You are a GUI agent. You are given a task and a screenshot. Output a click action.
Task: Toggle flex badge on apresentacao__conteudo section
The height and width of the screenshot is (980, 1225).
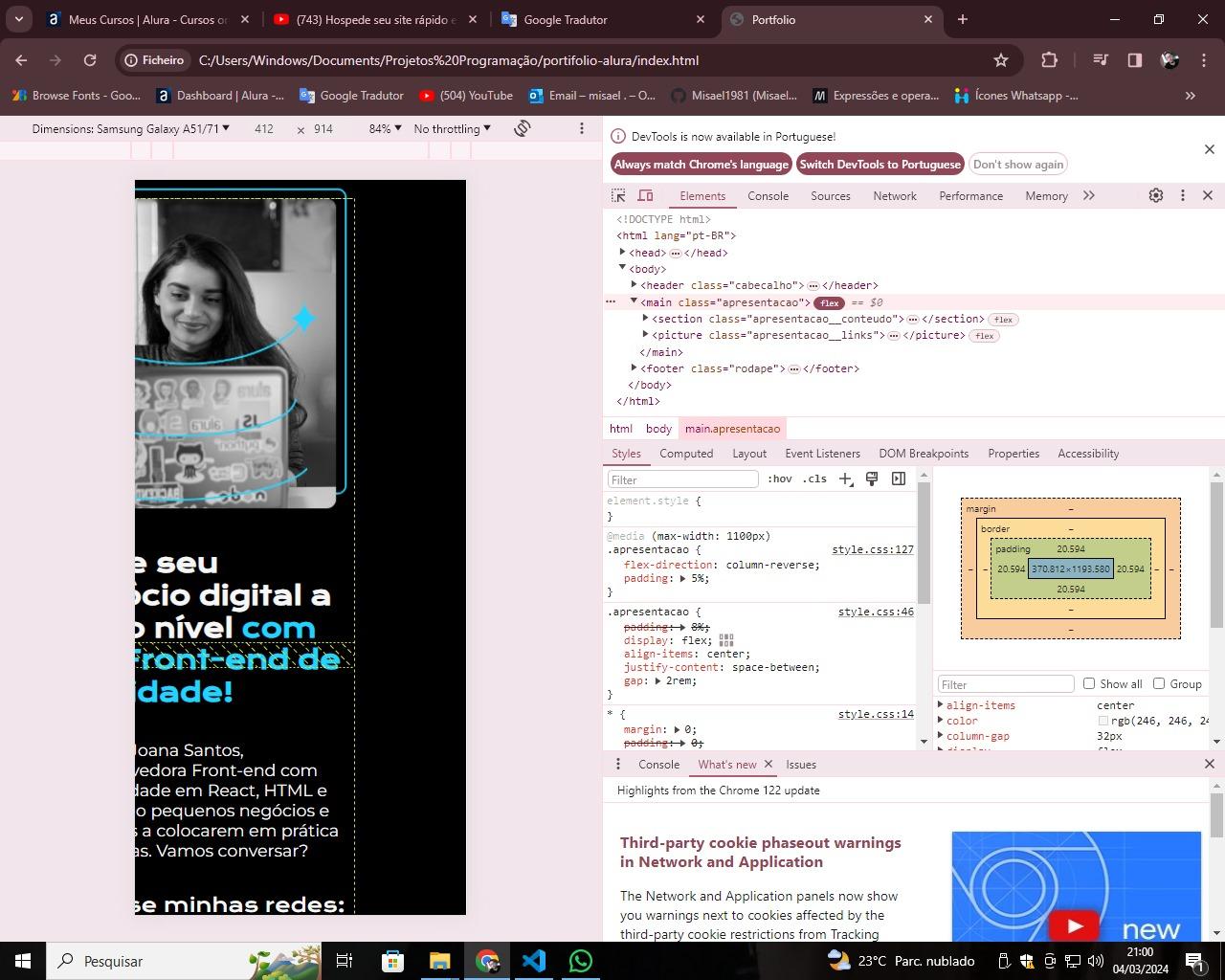click(x=1003, y=320)
